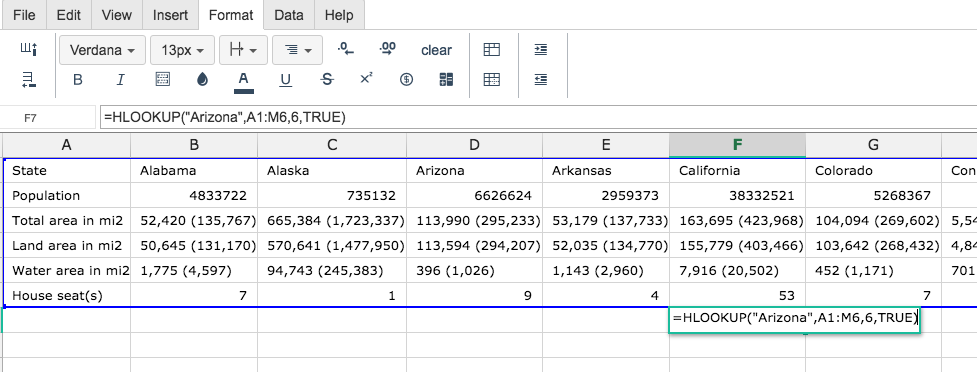Toggle italic text style
Image resolution: width=977 pixels, height=372 pixels.
point(120,80)
